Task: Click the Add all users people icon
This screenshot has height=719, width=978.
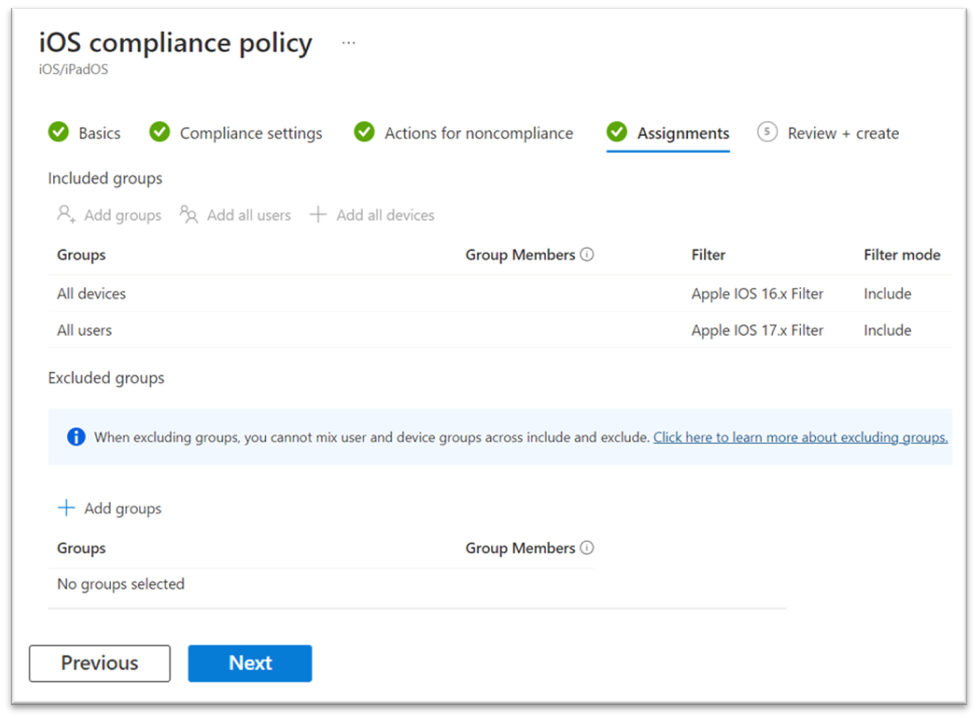Action: (188, 215)
